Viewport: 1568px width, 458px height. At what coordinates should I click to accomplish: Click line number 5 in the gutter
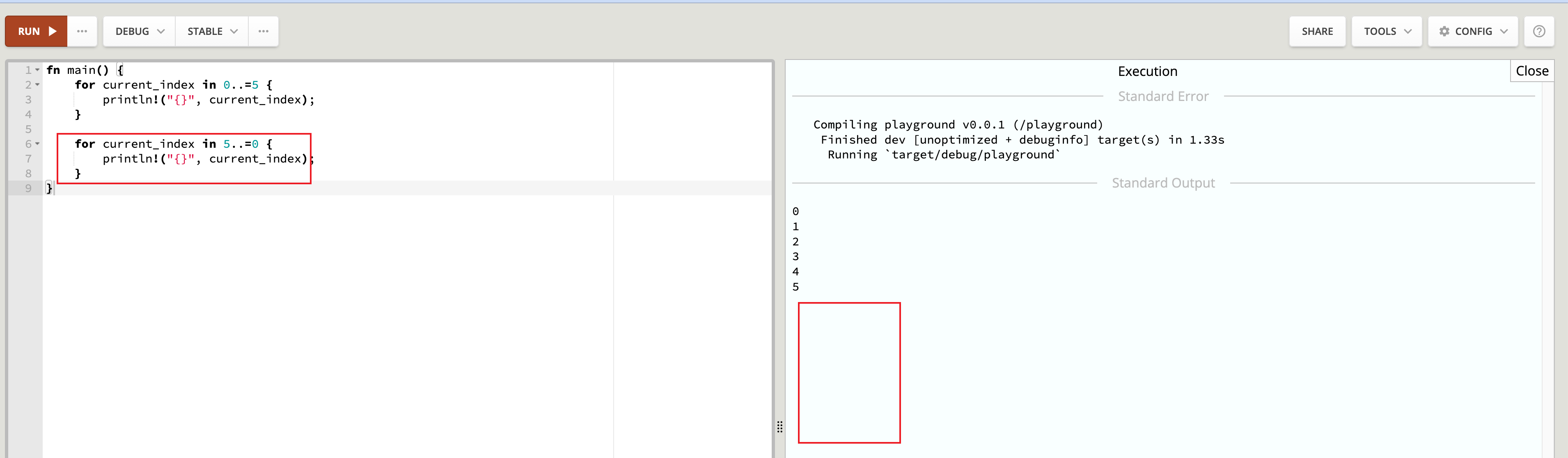[x=28, y=129]
